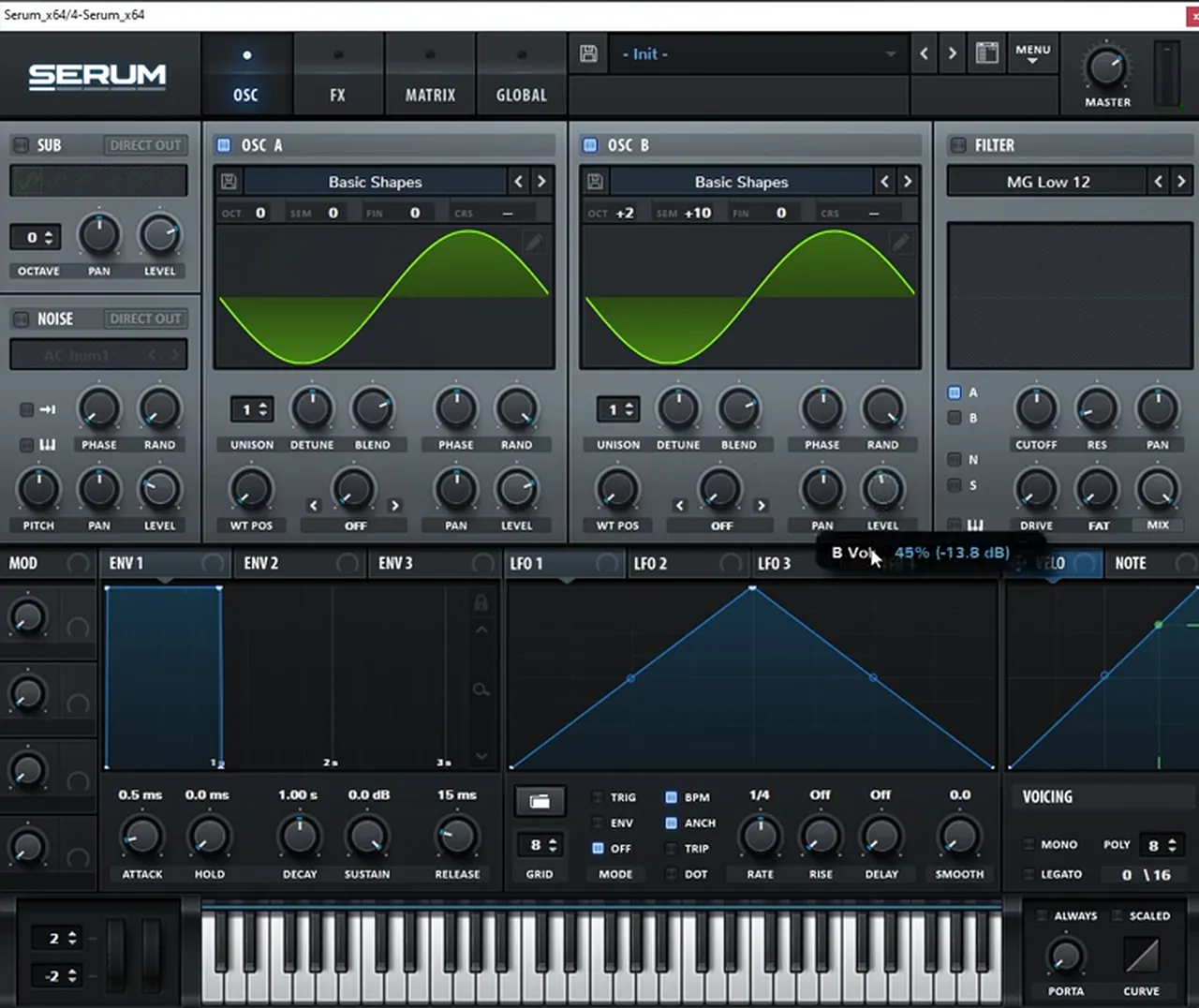
Task: Open the LFO shape folder icon
Action: tap(540, 801)
